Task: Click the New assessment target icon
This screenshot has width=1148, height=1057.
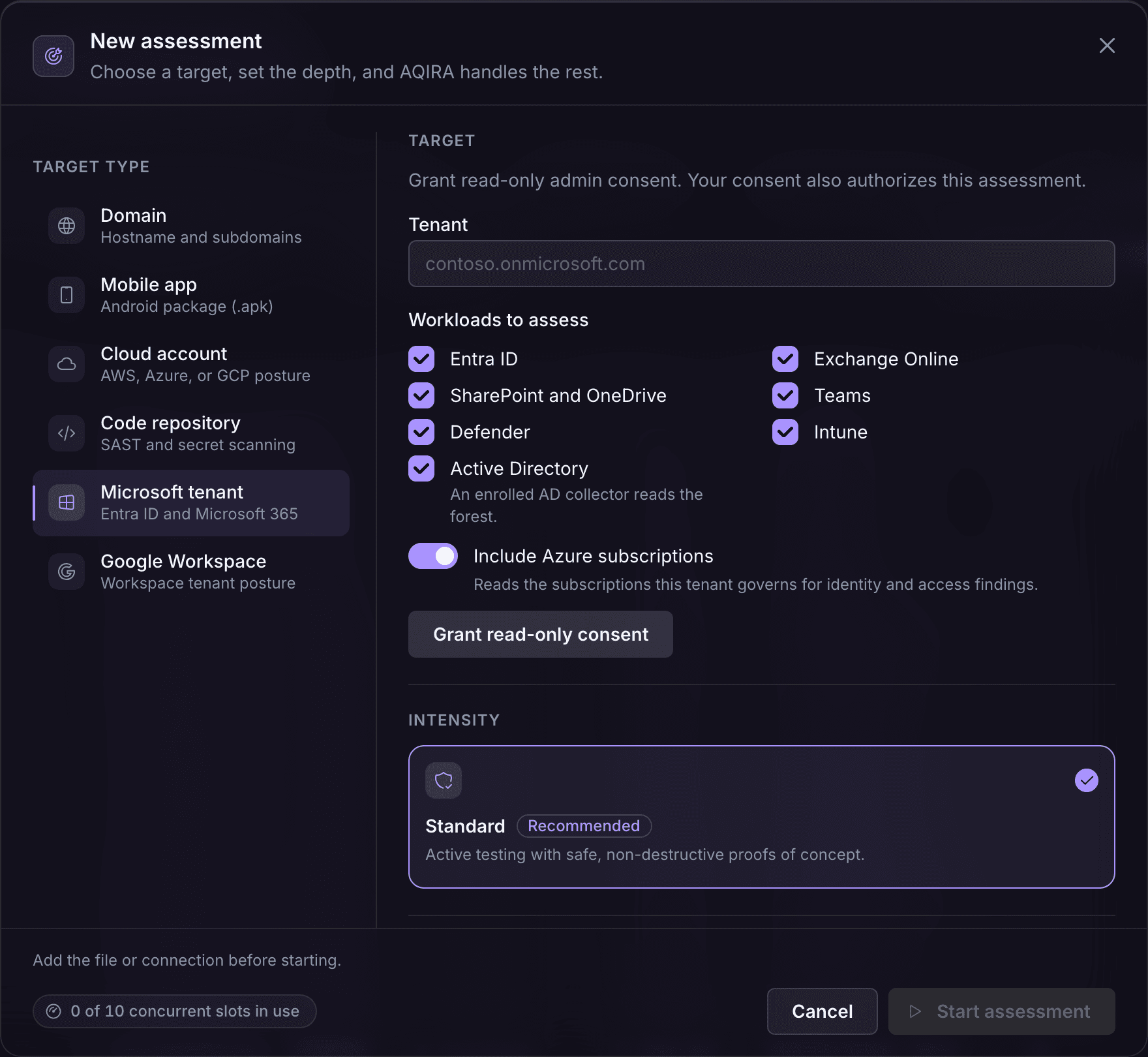Action: click(x=53, y=56)
